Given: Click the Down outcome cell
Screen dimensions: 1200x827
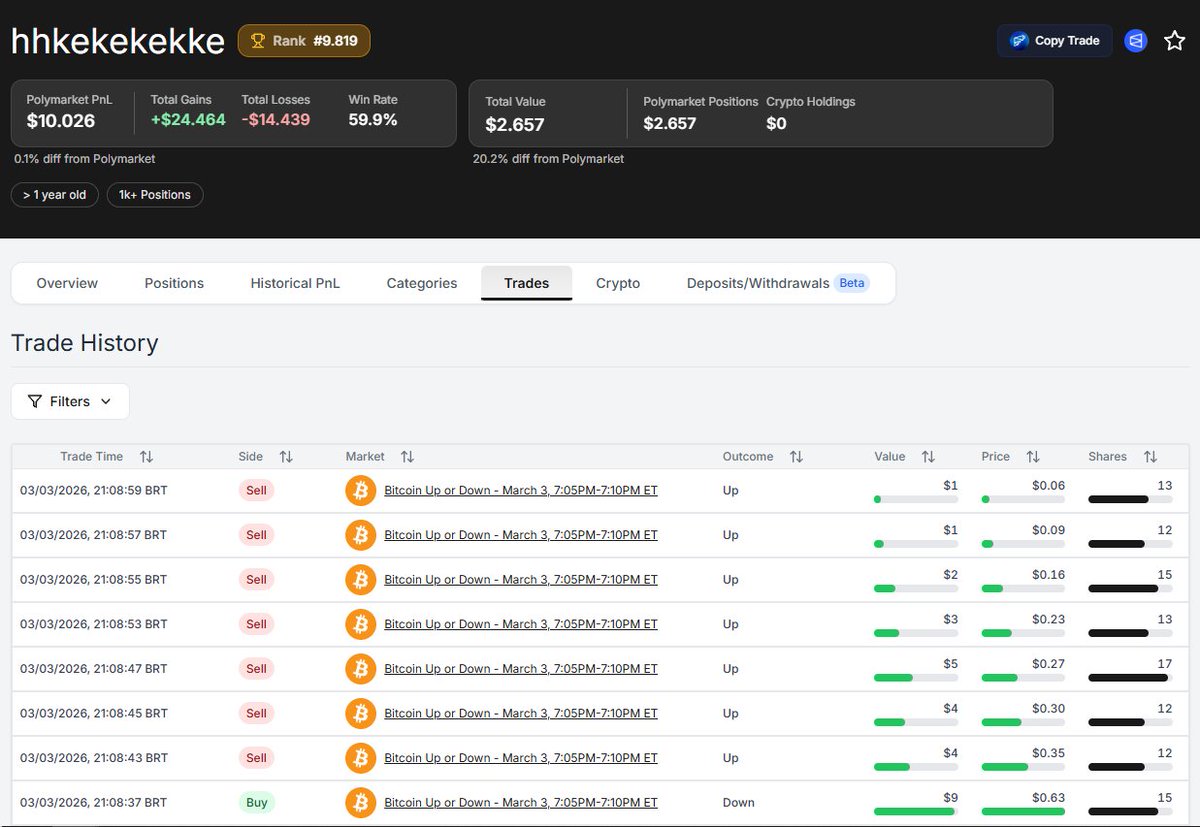Looking at the screenshot, I should click(739, 802).
